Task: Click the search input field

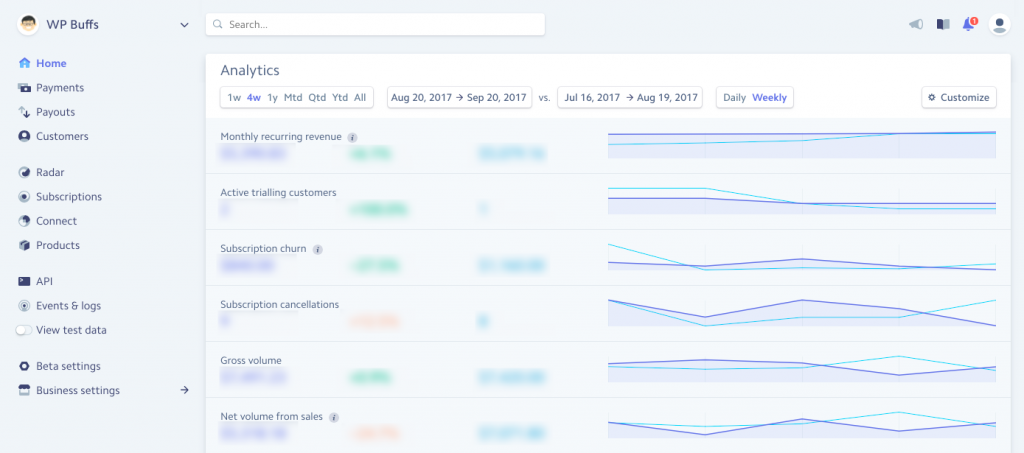Action: click(x=375, y=24)
